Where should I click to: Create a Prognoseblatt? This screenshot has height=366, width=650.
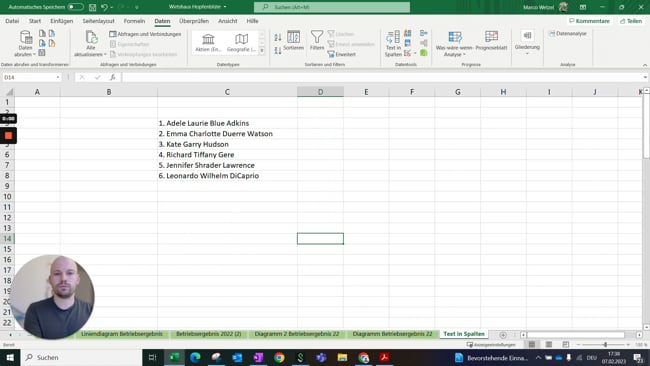tap(491, 41)
